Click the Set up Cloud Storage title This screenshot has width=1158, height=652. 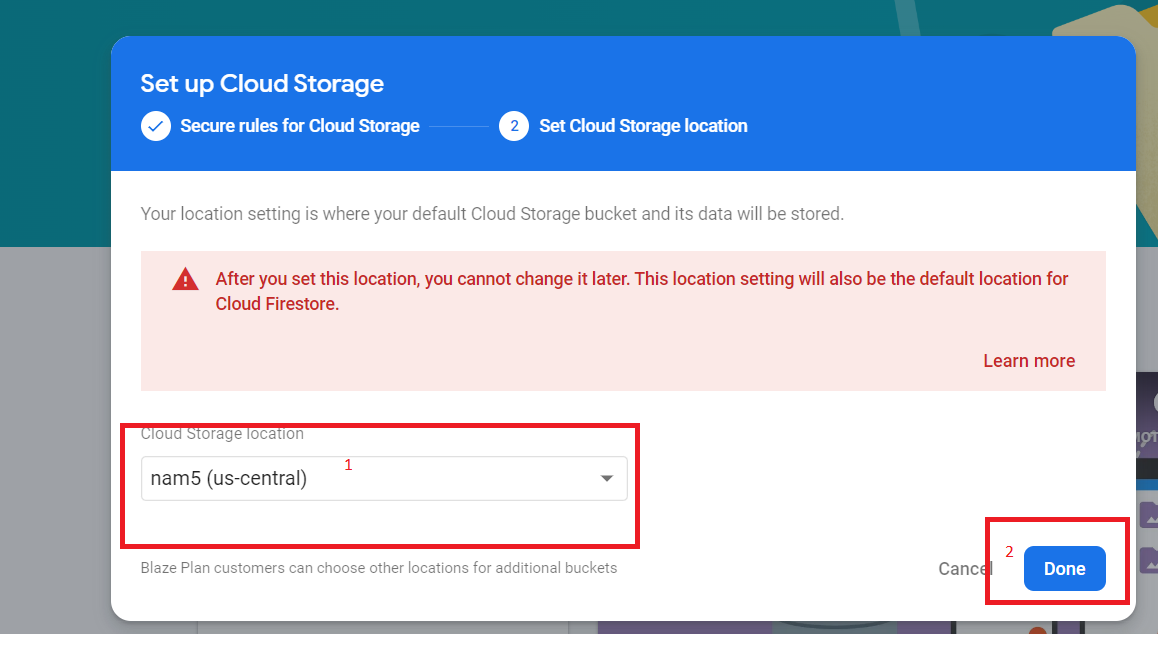262,84
